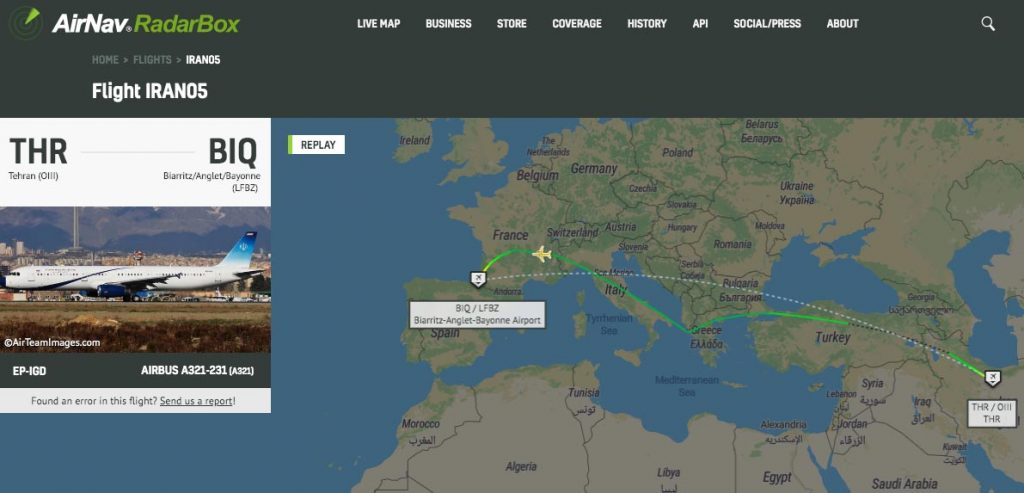Click the AirTeamImages.com photo credit

pyautogui.click(x=52, y=342)
